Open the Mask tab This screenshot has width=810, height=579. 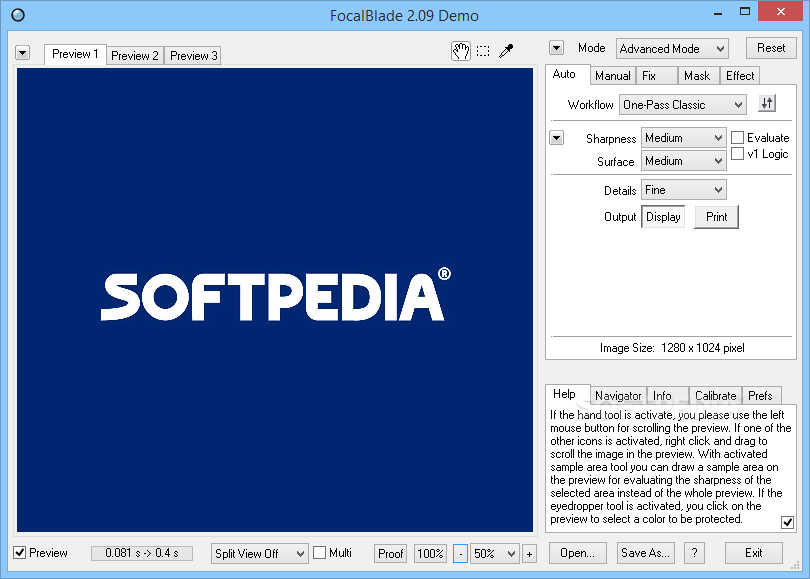point(697,76)
